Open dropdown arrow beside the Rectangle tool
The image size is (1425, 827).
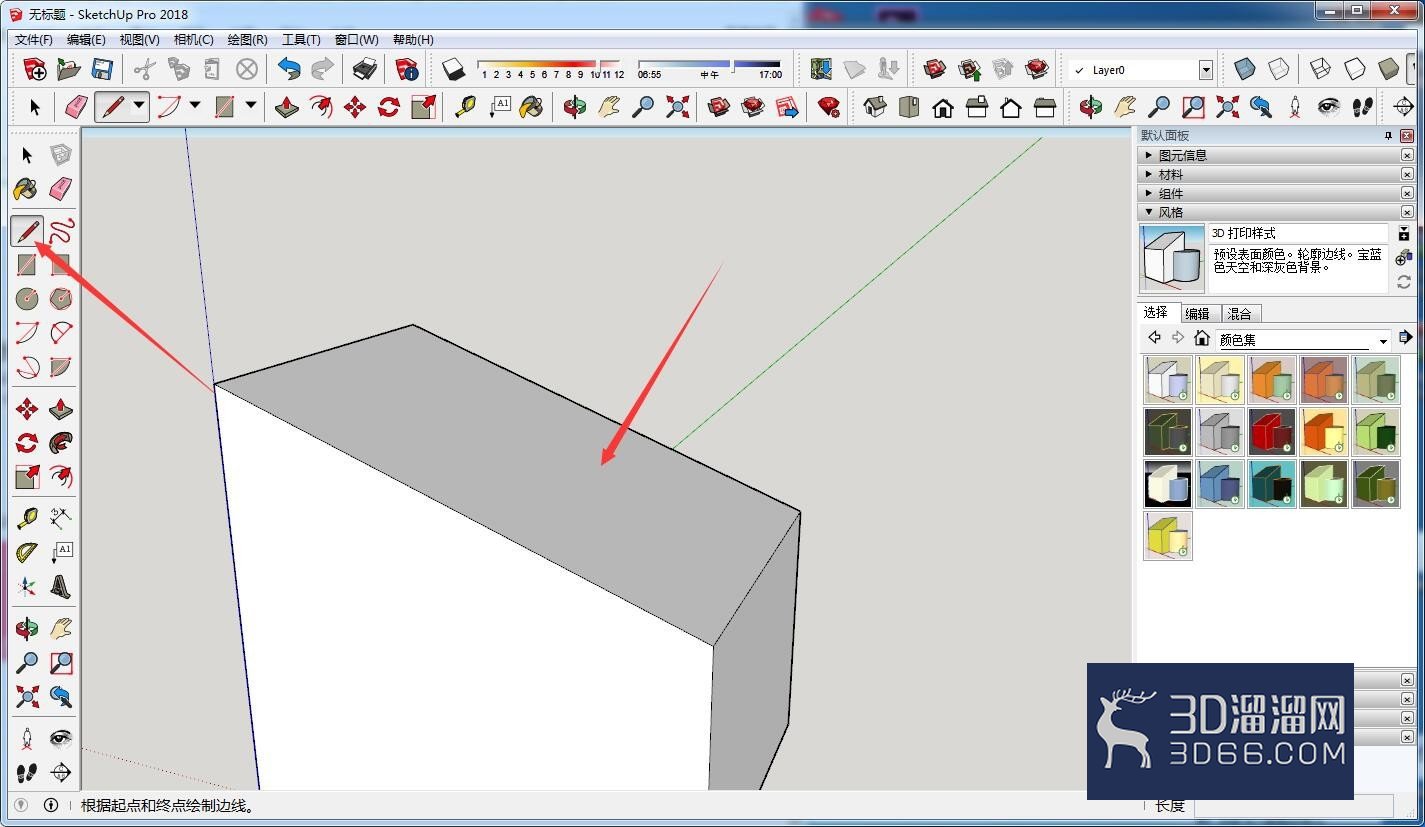tap(250, 106)
